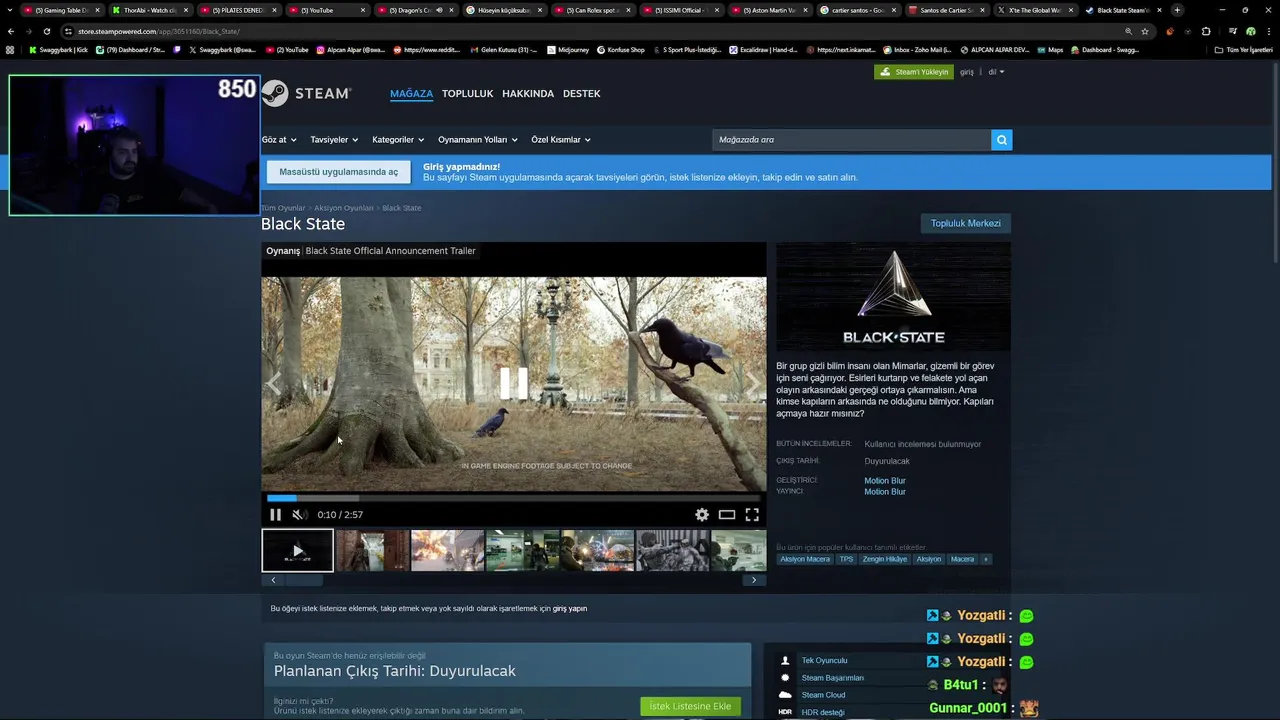Open the Steam Cloud feature link
1280x720 pixels.
click(823, 695)
